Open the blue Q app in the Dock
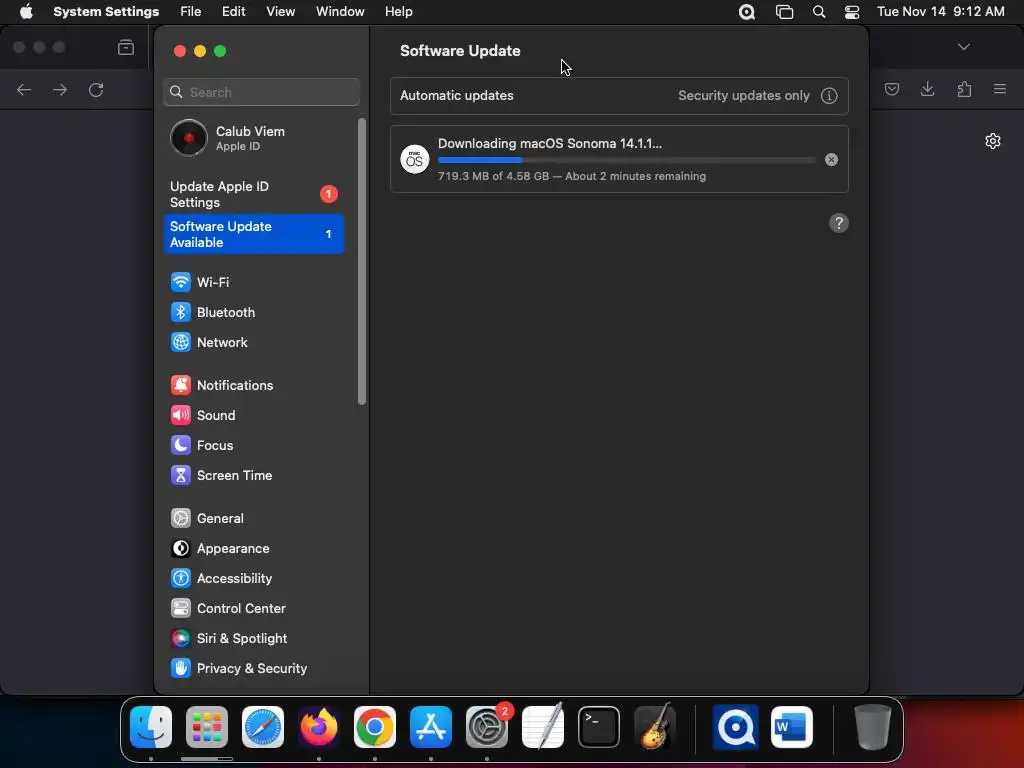The image size is (1024, 768). coord(735,727)
